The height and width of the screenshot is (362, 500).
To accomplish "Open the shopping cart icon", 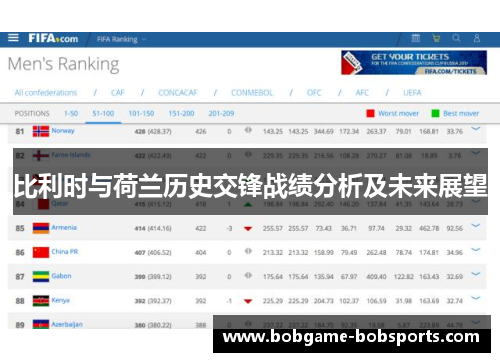I will pos(436,38).
